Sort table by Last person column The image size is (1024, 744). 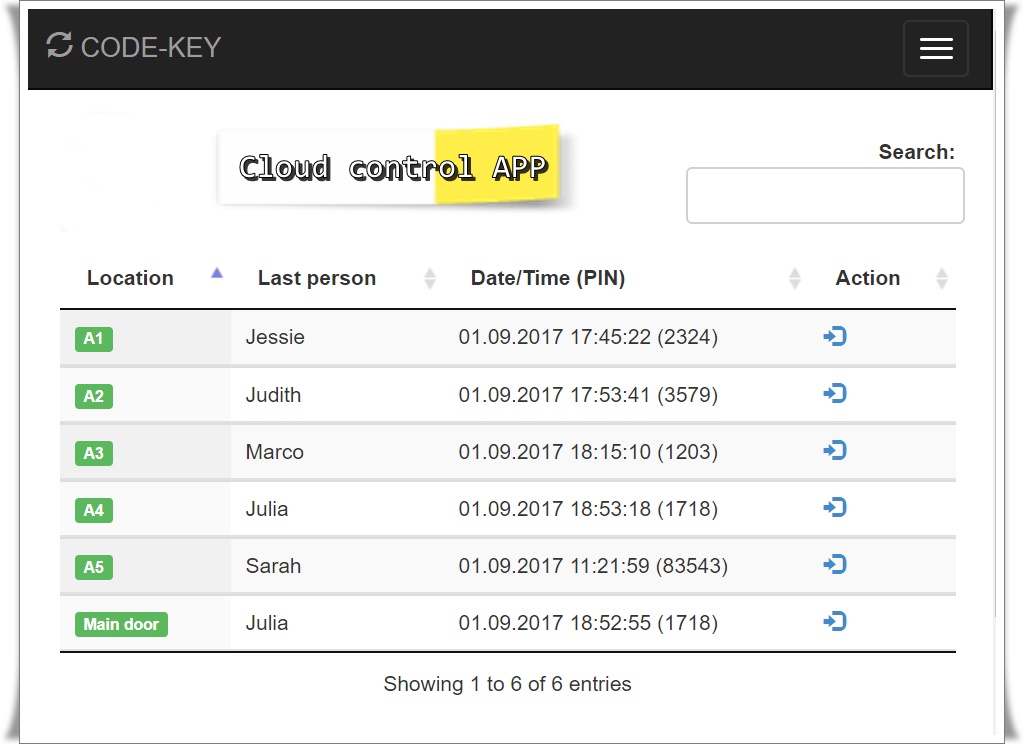coord(317,278)
